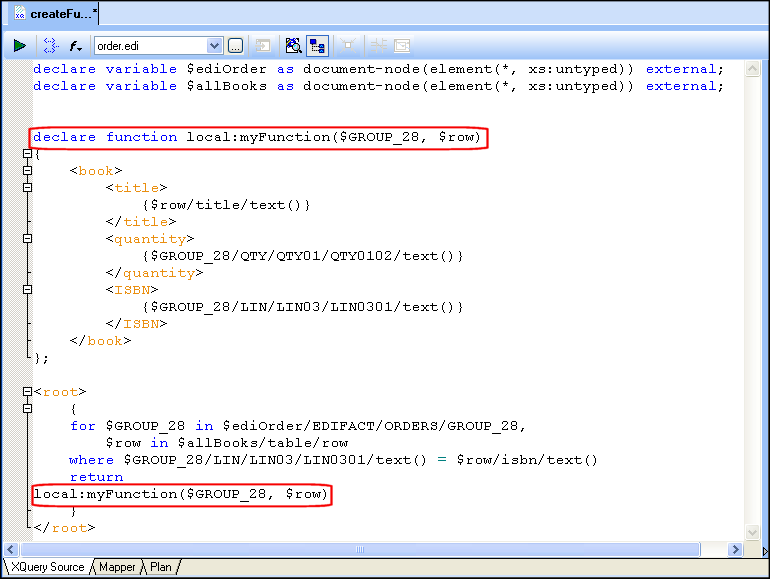
Task: Click '{$row/title/text()}' expression
Action: (226, 205)
